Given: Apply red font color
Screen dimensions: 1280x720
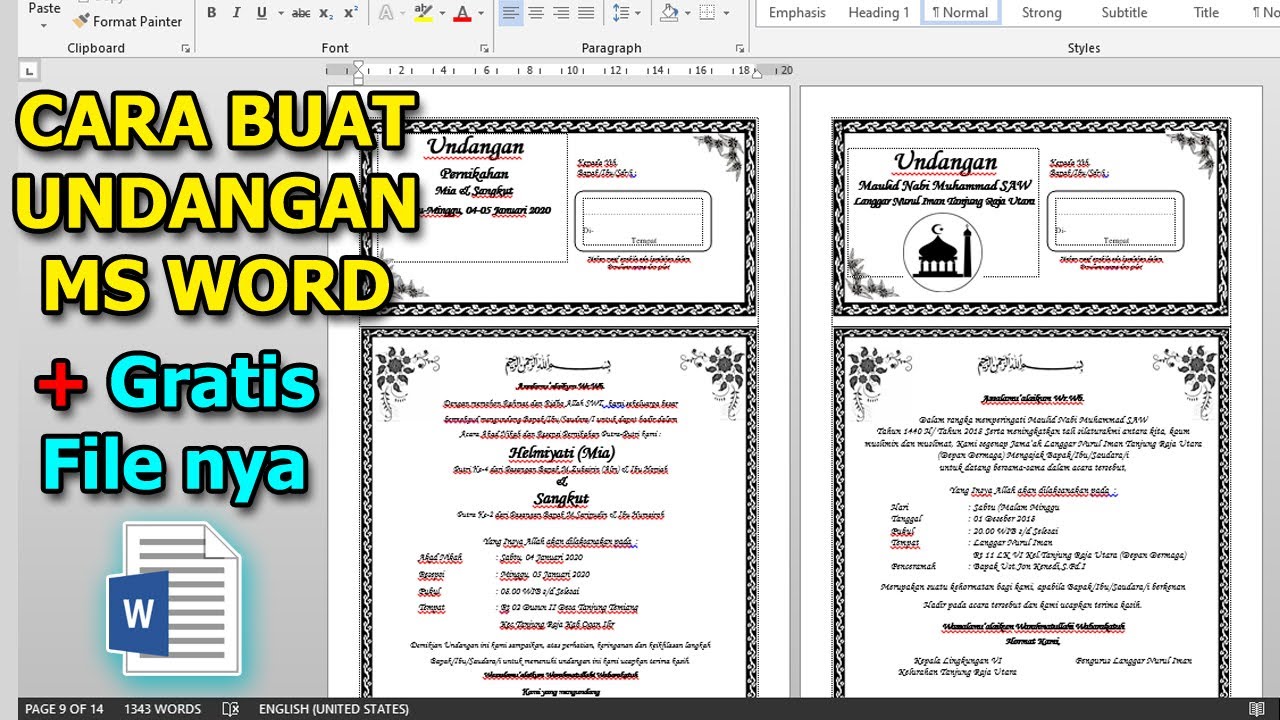Looking at the screenshot, I should [461, 13].
